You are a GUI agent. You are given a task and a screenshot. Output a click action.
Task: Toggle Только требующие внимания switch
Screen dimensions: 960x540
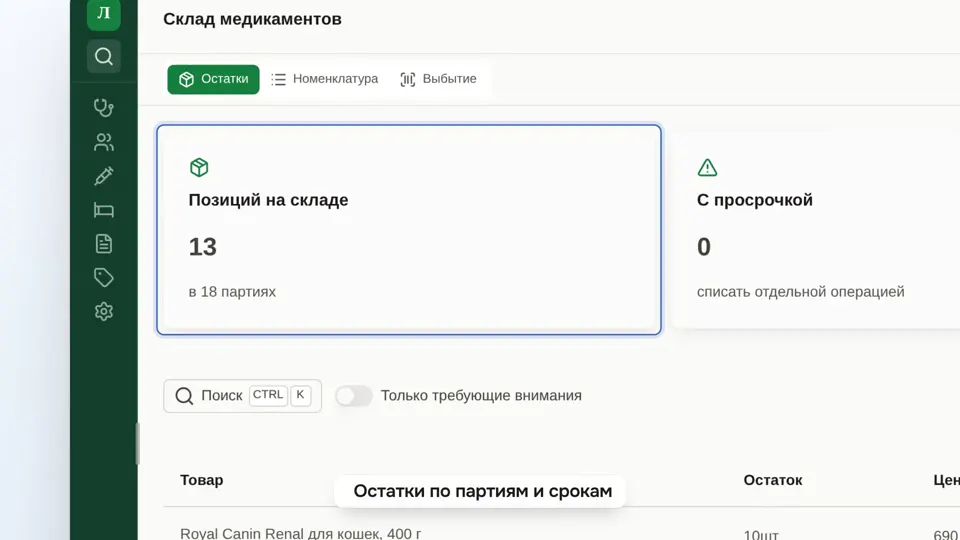click(x=353, y=396)
